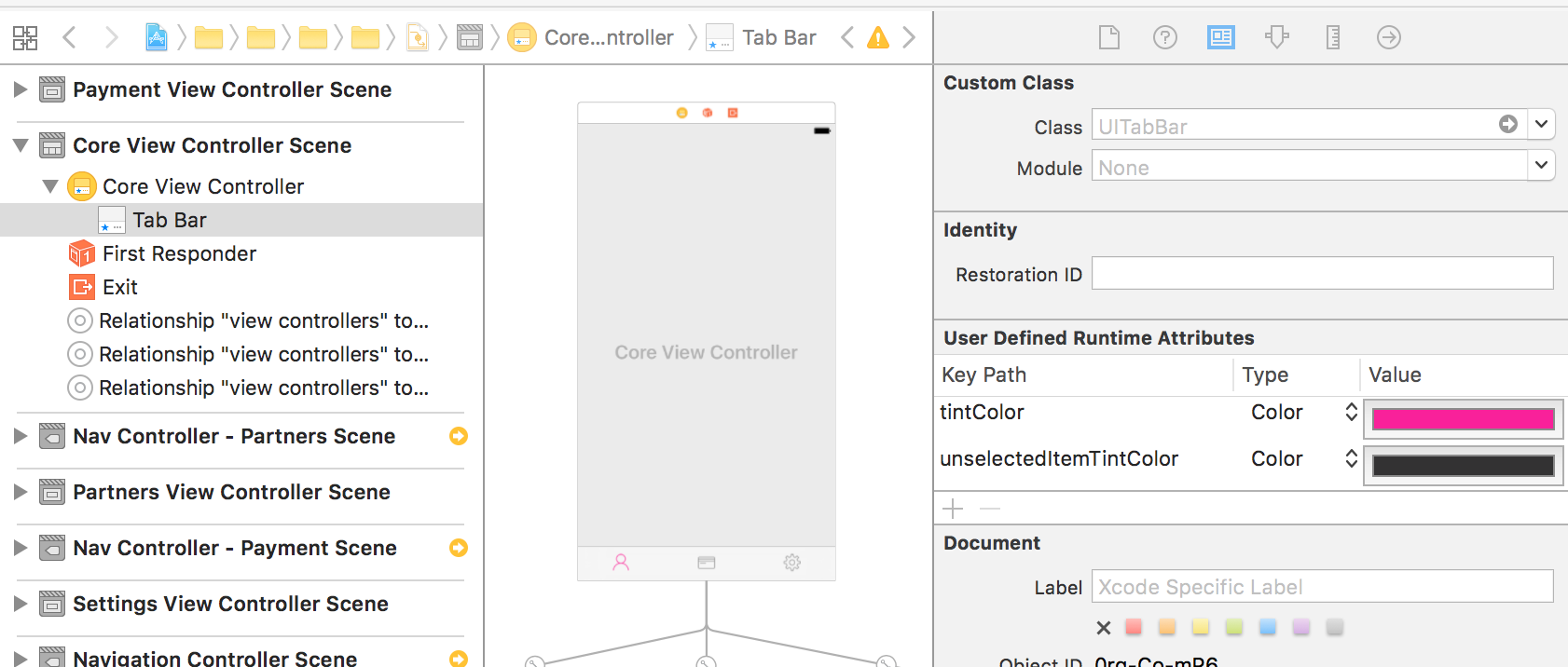Click the Restoration ID text field

click(x=1322, y=274)
